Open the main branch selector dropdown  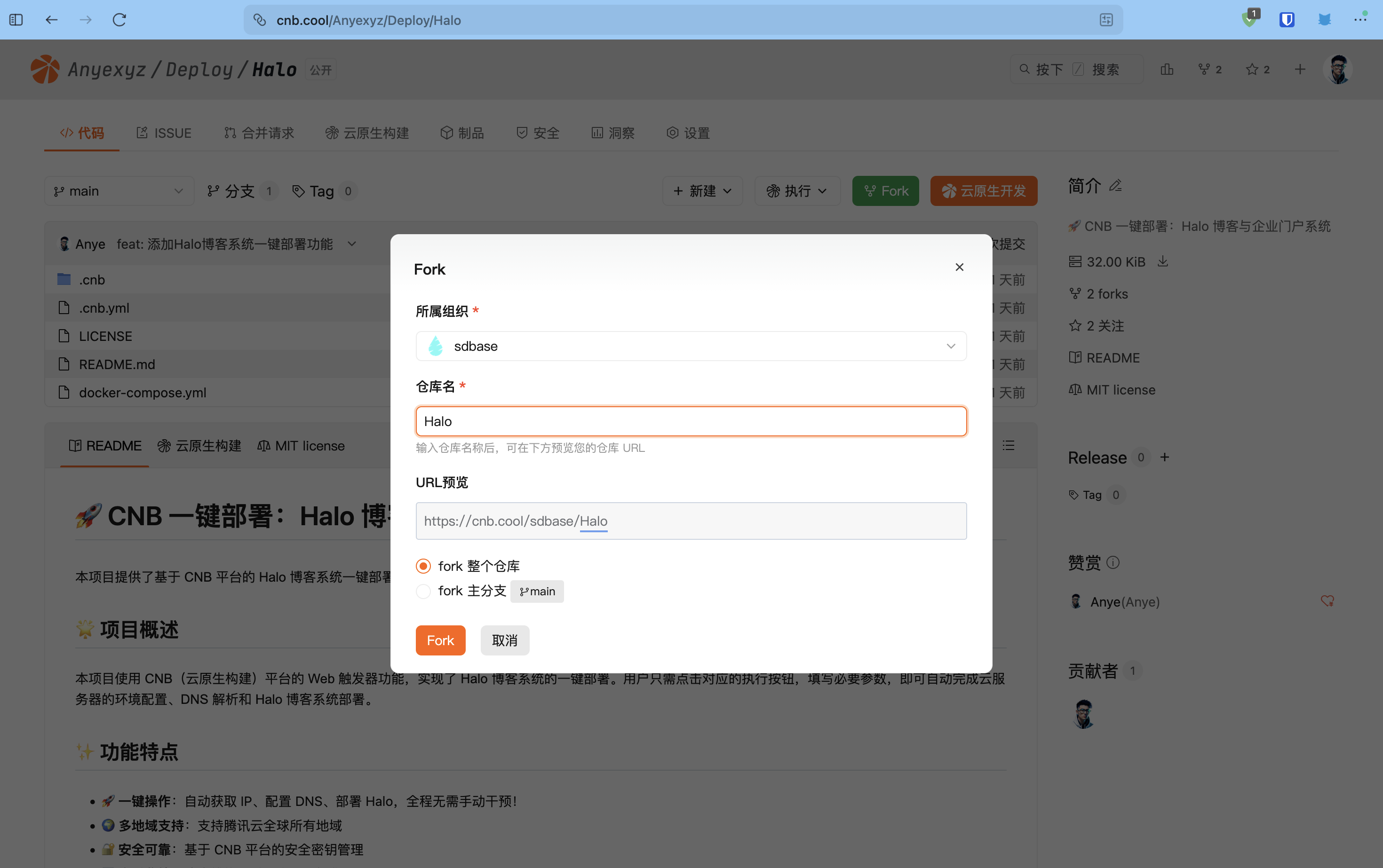(x=119, y=191)
